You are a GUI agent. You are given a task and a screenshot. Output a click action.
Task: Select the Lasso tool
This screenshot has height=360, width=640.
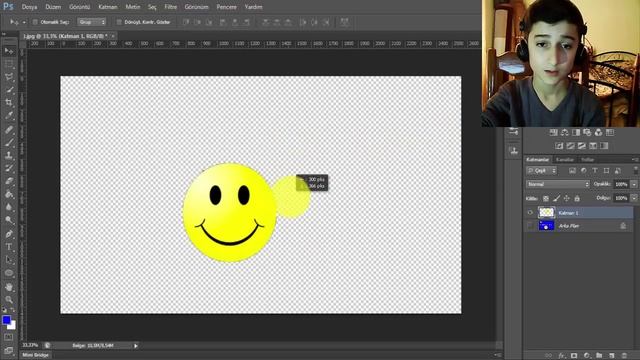click(x=9, y=77)
